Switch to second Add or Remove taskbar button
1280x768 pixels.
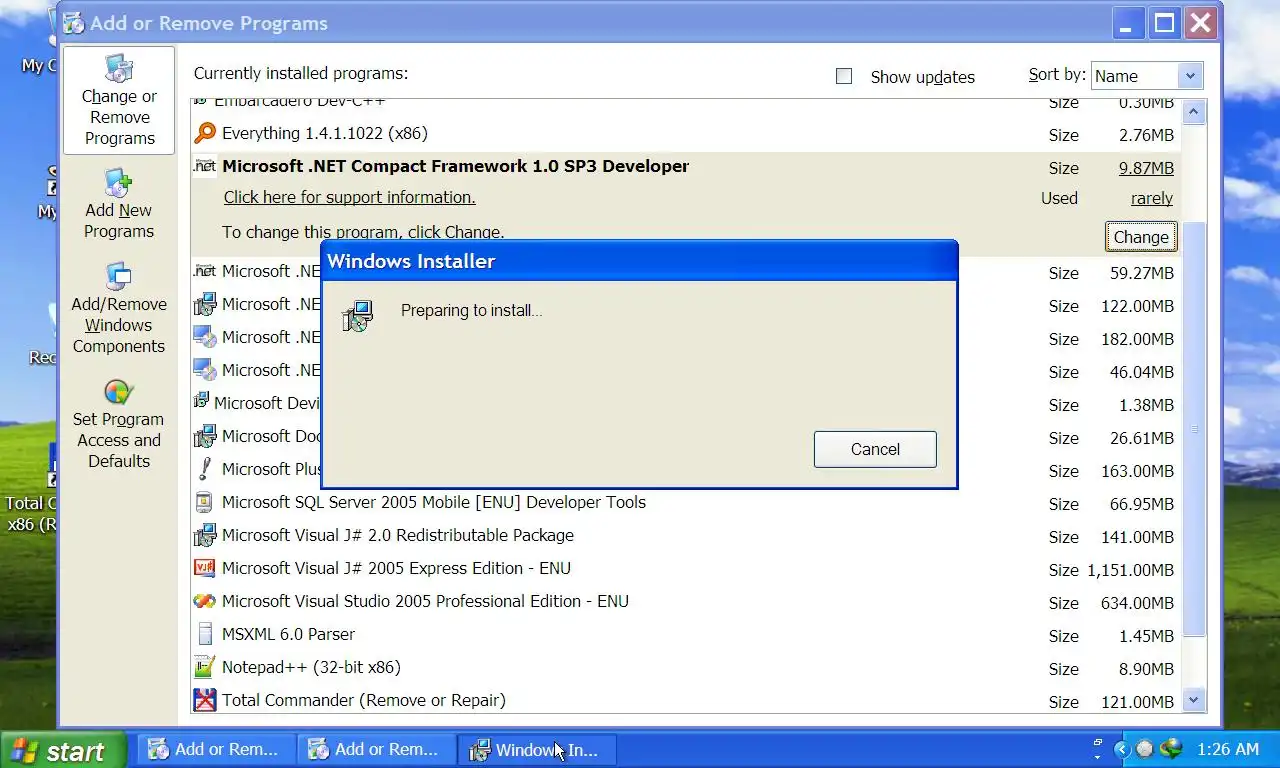[x=377, y=749]
